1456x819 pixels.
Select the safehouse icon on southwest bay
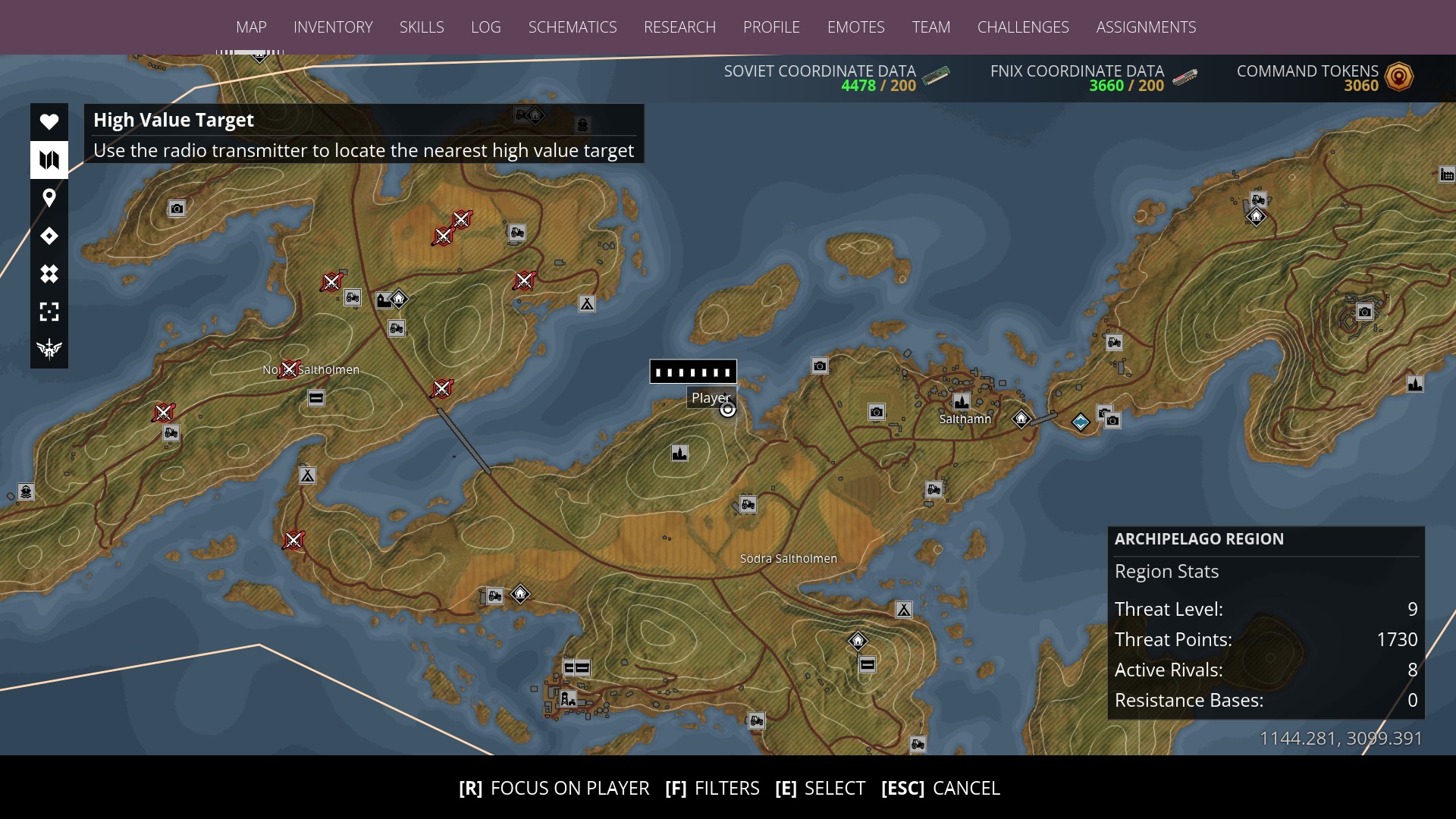click(520, 594)
